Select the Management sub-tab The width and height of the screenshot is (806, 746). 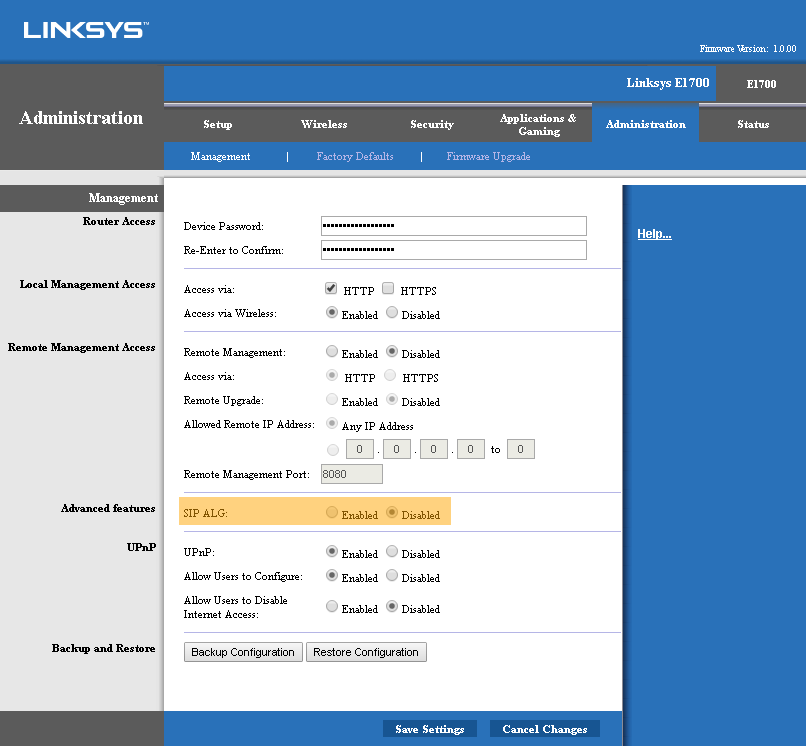[x=221, y=156]
